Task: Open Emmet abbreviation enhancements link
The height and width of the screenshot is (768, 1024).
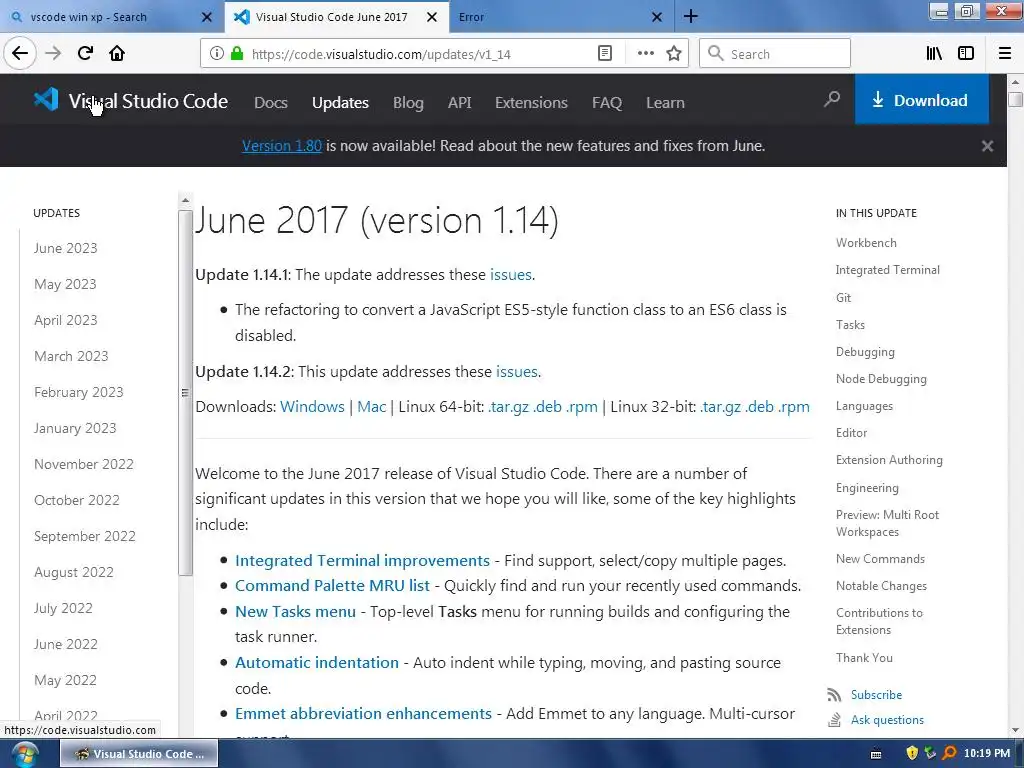Action: coord(363,713)
